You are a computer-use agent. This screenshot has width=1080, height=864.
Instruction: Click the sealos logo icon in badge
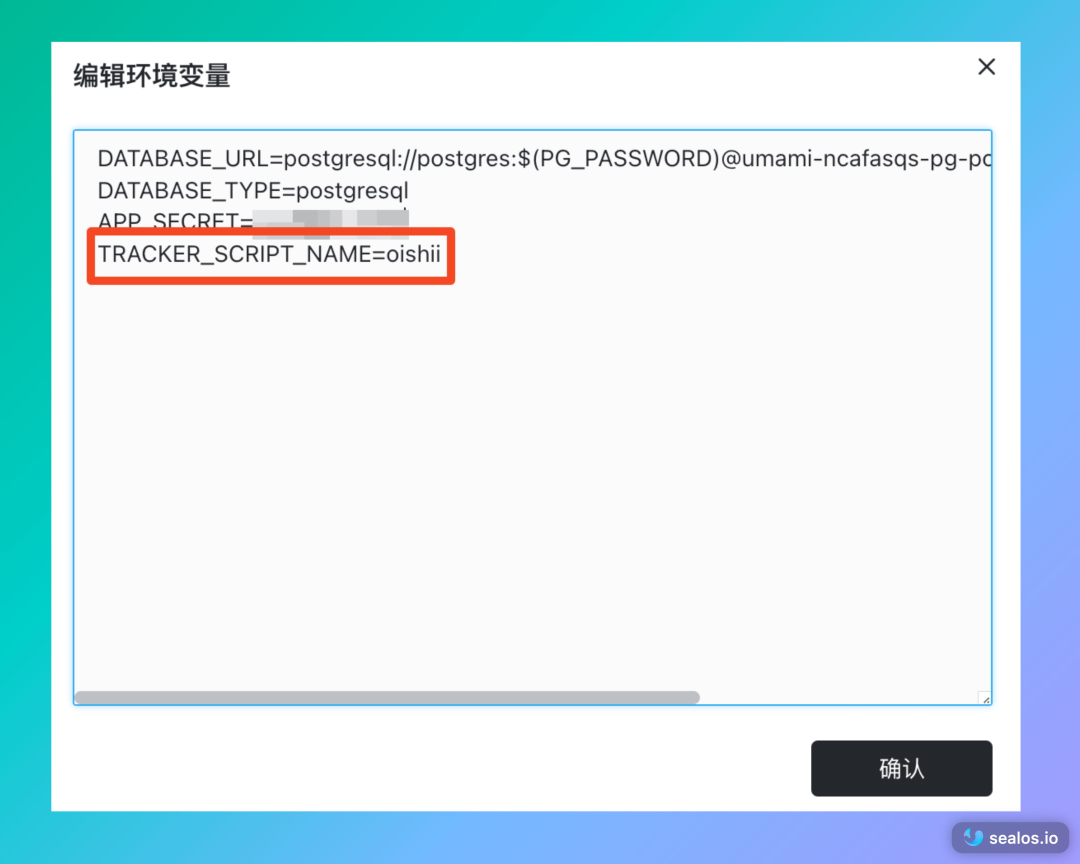coord(973,837)
